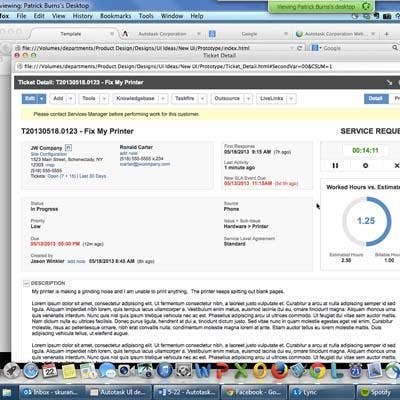The image size is (400, 400).
Task: Click the Firefox icon in the dock
Action: click(x=279, y=371)
